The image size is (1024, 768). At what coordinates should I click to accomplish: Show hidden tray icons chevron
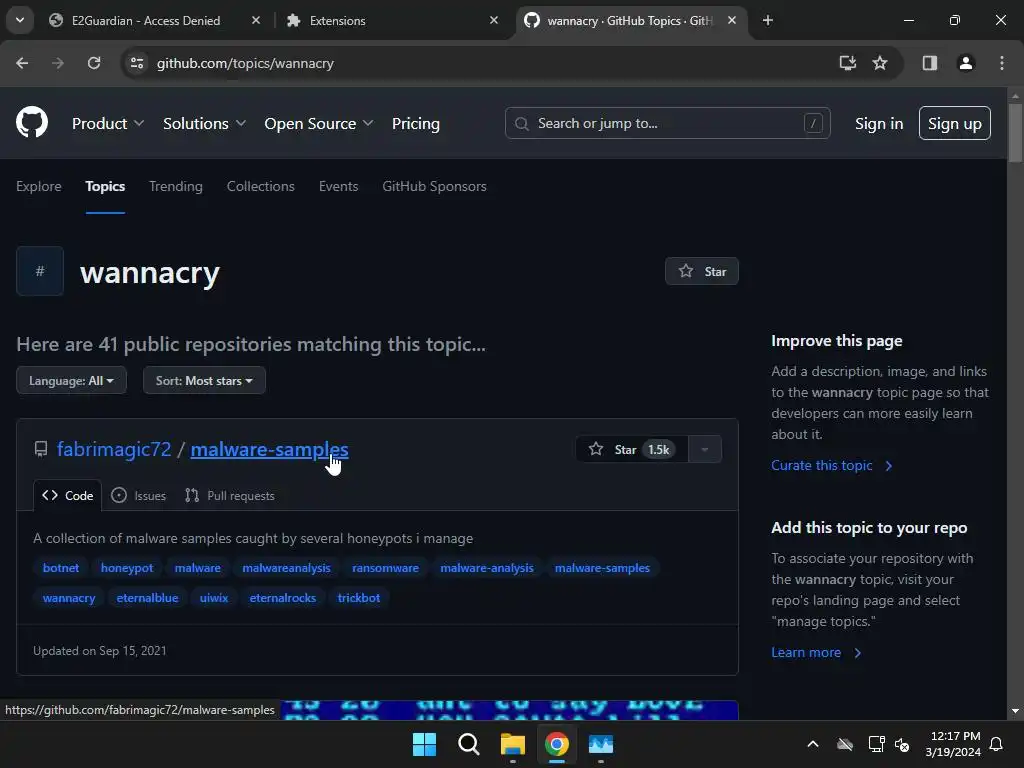pos(812,744)
